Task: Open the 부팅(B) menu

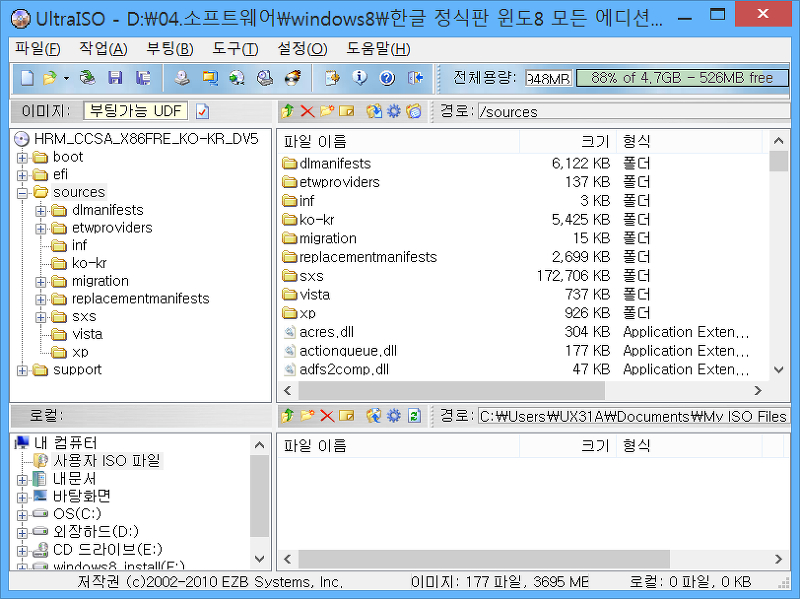Action: (x=169, y=49)
